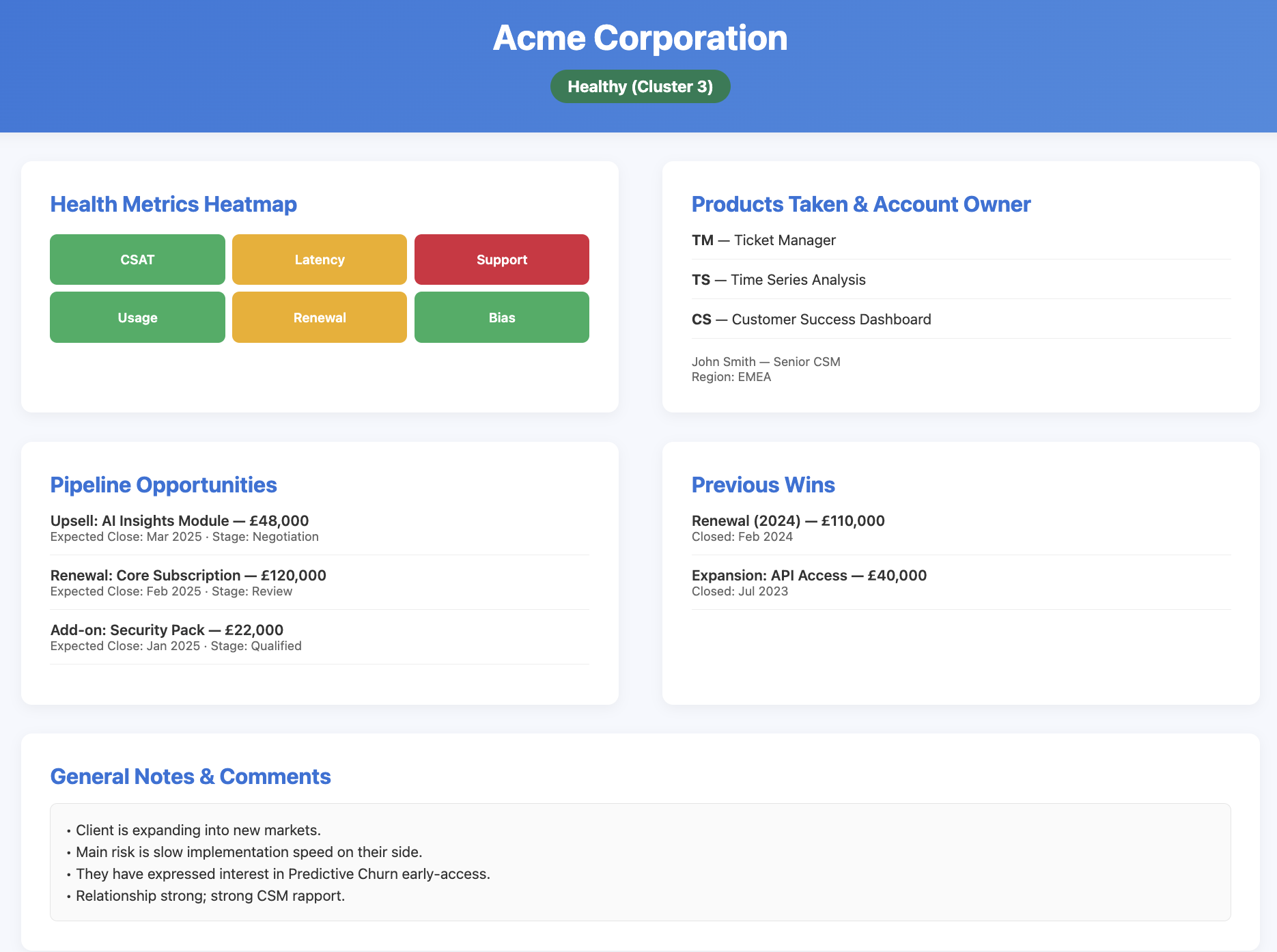Click the Renewal heatmap tile

click(x=319, y=317)
